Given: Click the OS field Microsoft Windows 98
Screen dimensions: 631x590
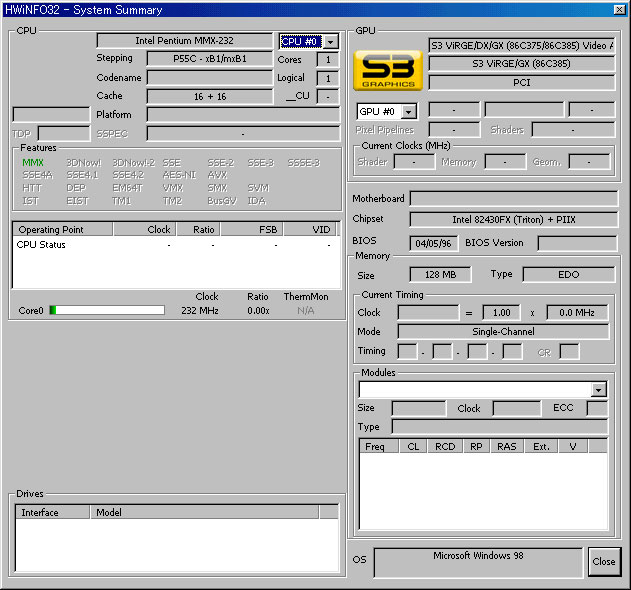Looking at the screenshot, I should (478, 562).
